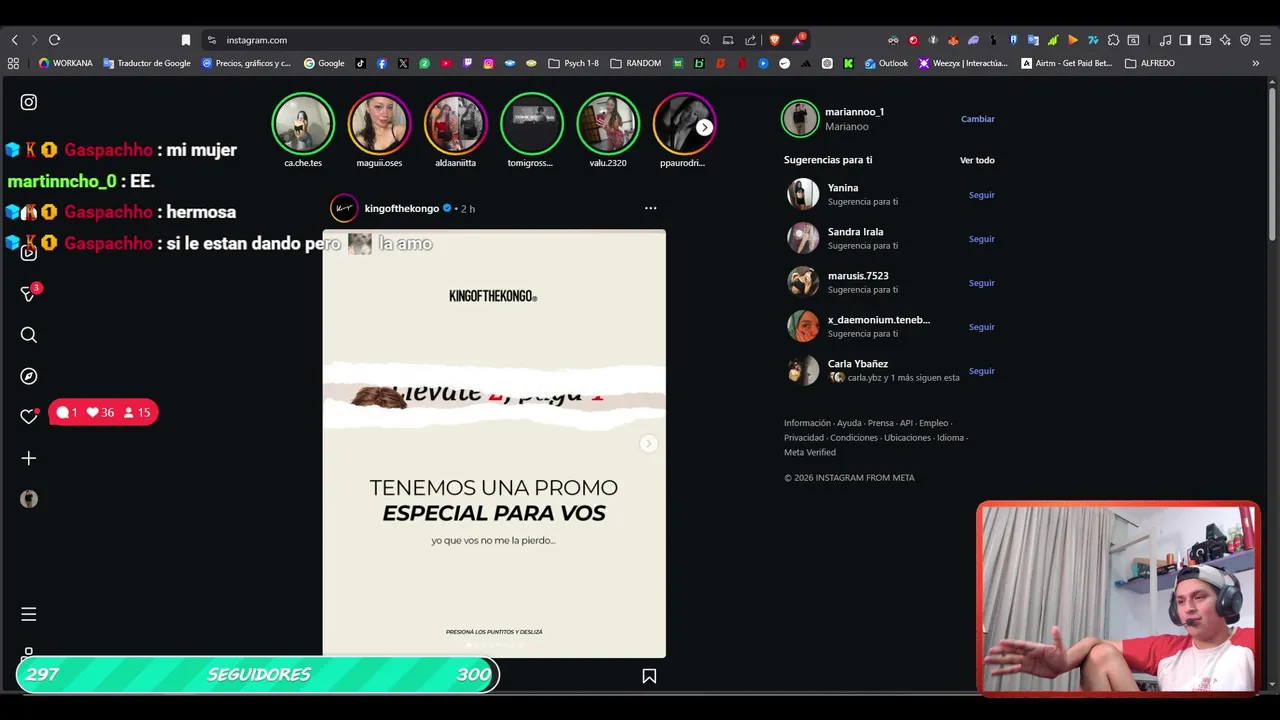1280x720 pixels.
Task: Open Instagram home logo in sidebar
Action: [29, 102]
